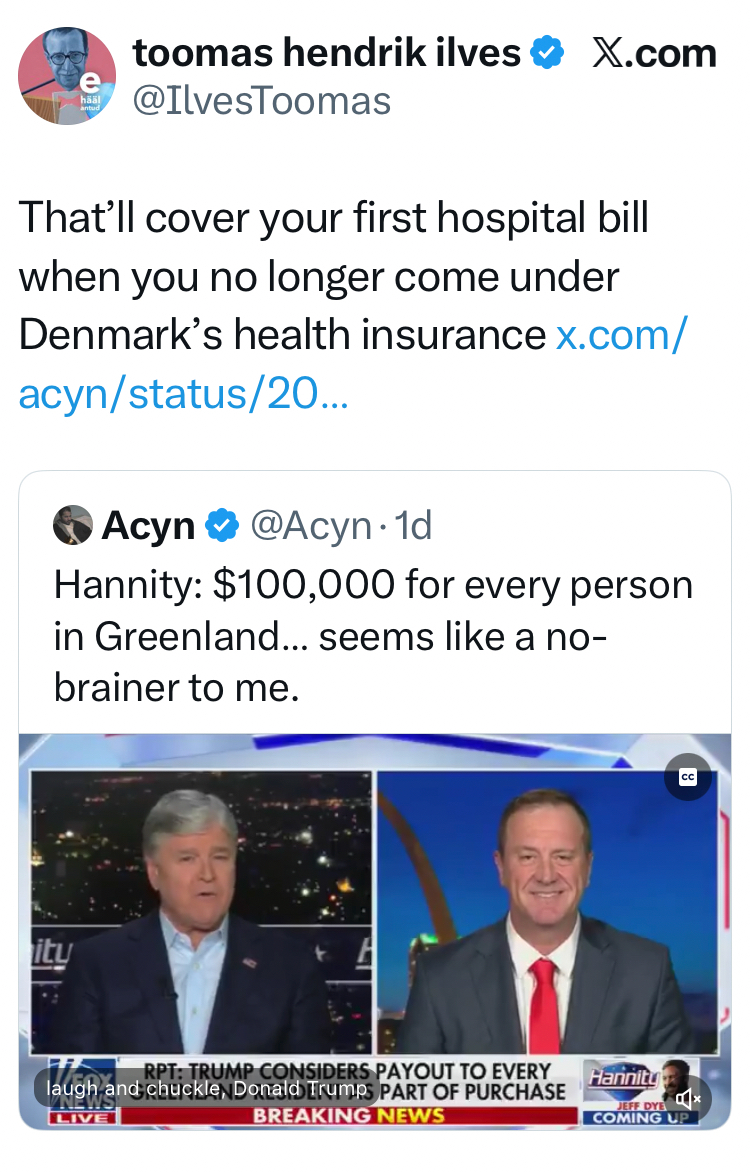Click the Fox News logo in video
Screen dimensions: 750x1172
click(x=80, y=1086)
